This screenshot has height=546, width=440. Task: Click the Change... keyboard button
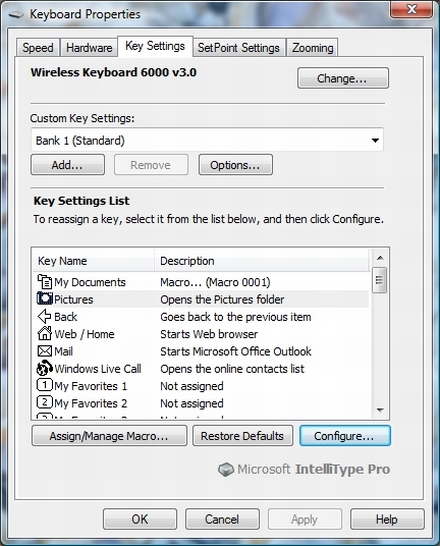[x=343, y=78]
